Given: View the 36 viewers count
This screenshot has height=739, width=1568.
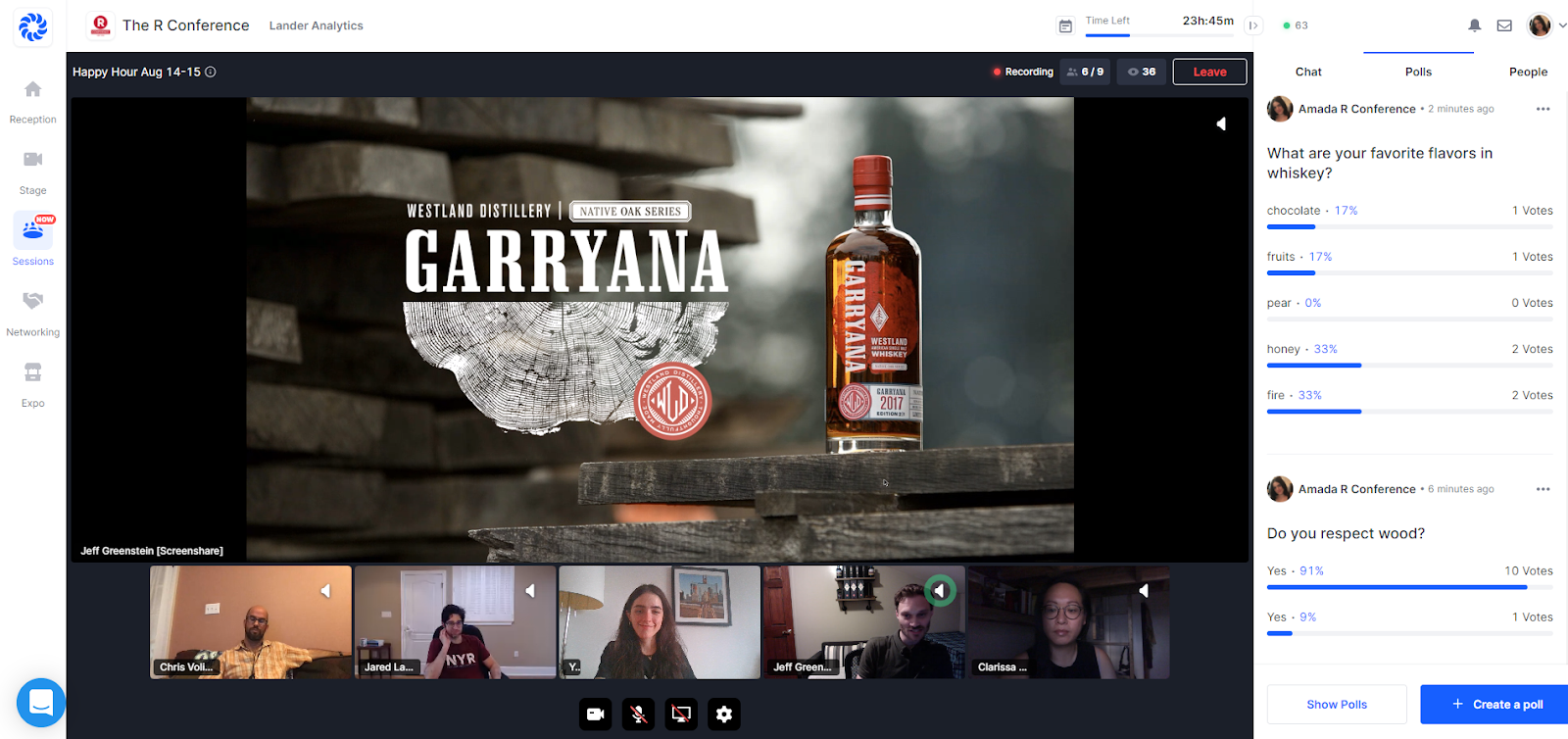Looking at the screenshot, I should tap(1142, 72).
